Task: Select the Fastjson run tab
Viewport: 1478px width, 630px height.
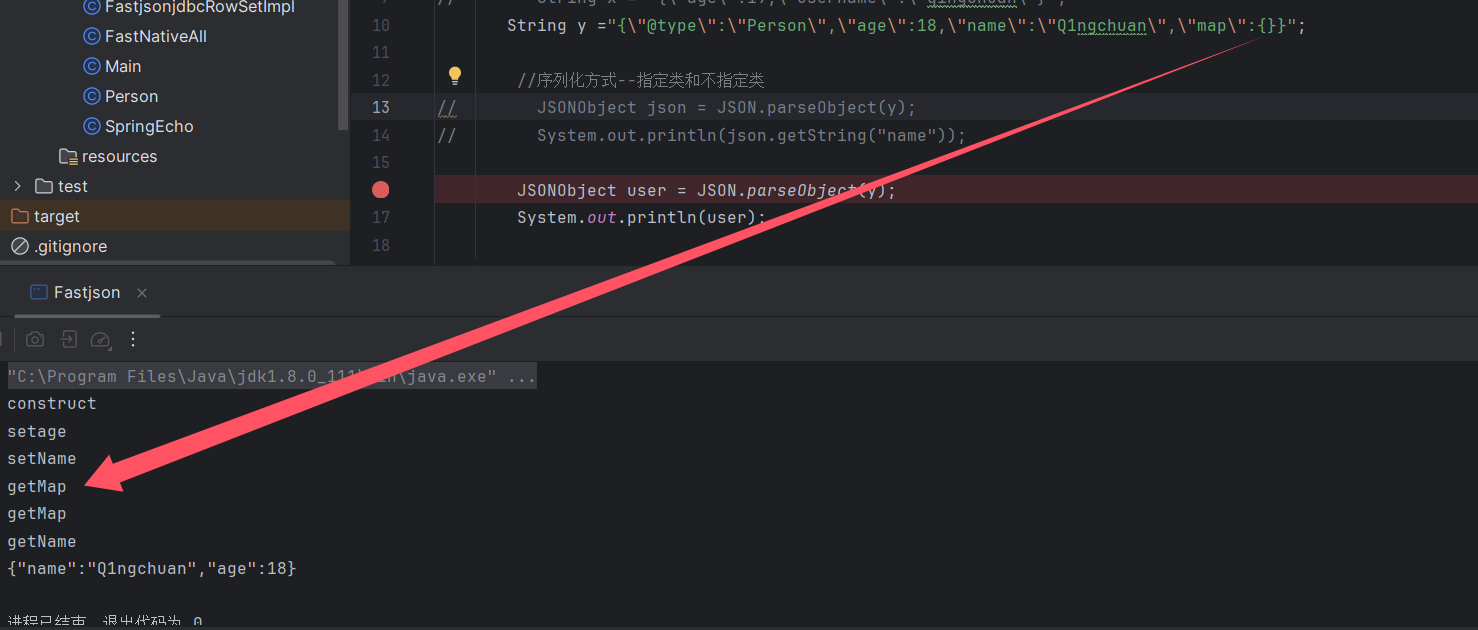Action: point(86,292)
